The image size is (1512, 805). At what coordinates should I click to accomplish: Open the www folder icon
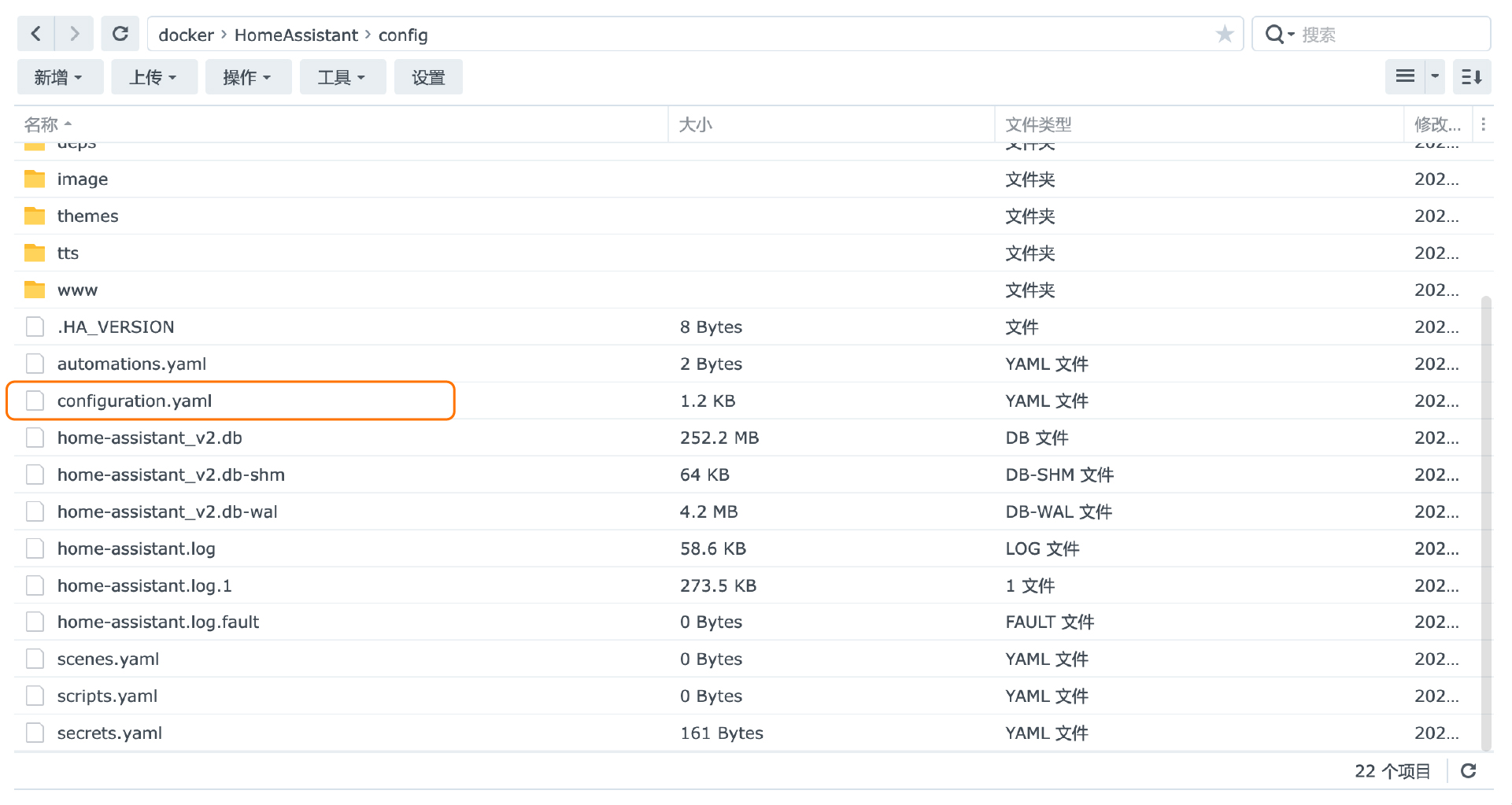(35, 290)
